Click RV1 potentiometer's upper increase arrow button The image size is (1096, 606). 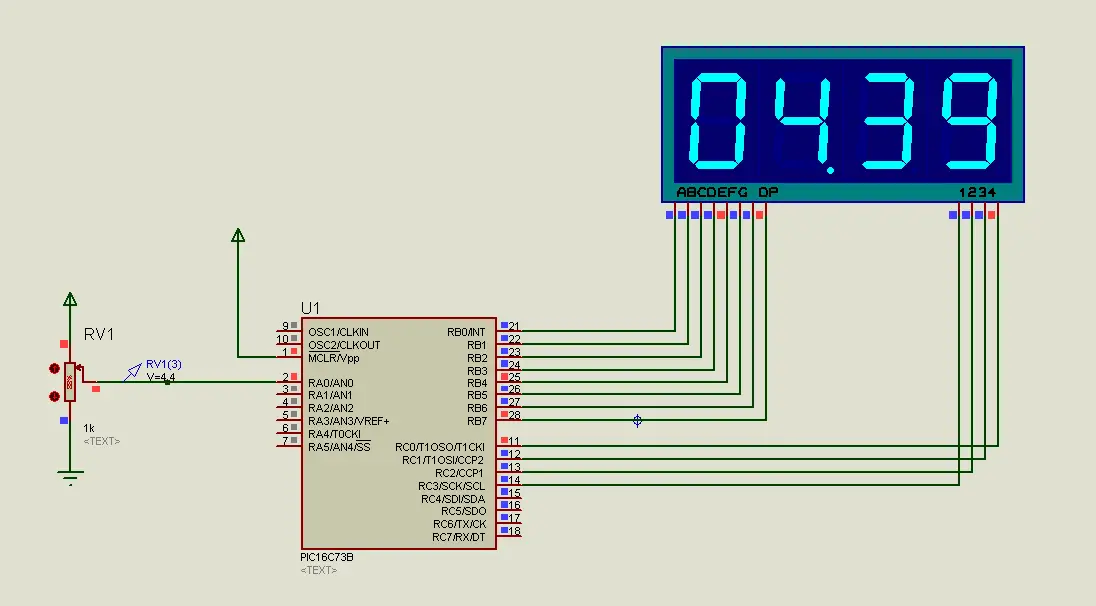(x=54, y=368)
